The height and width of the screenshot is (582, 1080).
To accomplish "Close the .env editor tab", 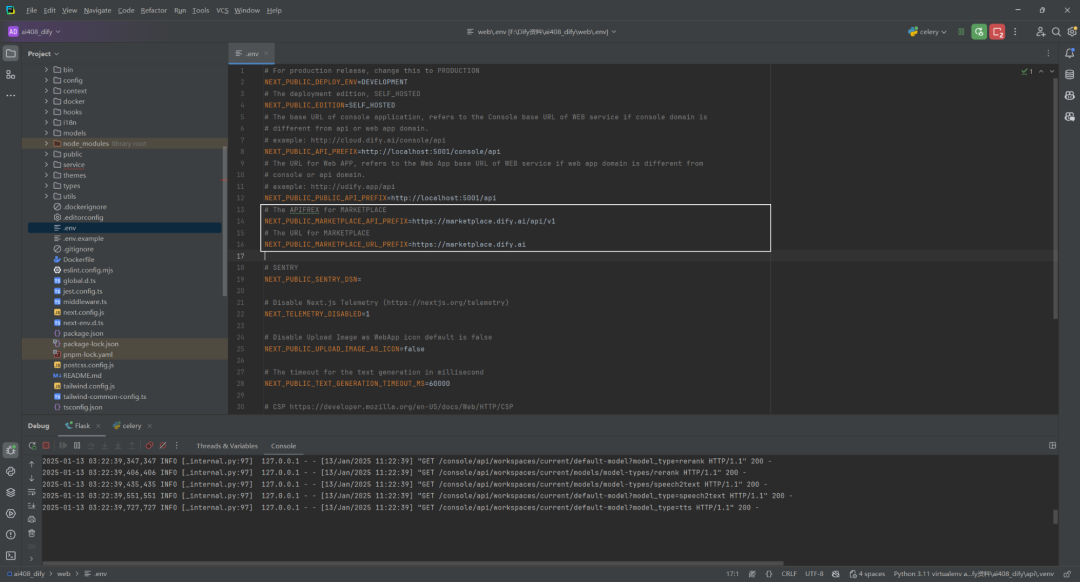I will 266,54.
